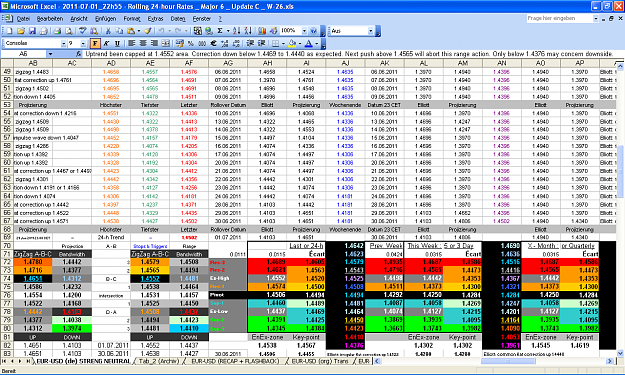Expand the font color palette arrow

tap(316, 43)
